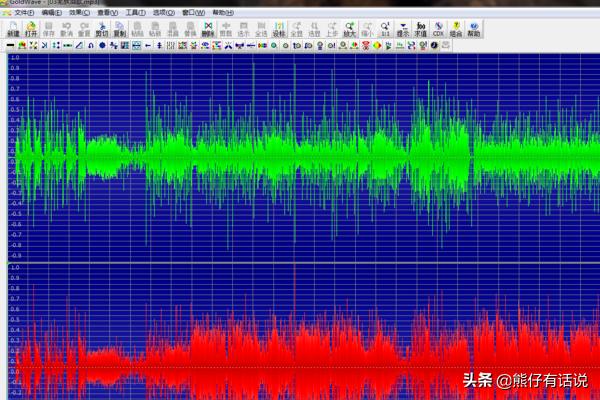Open the 求值 expression evaluator icon
This screenshot has width=600, height=400.
tap(420, 28)
